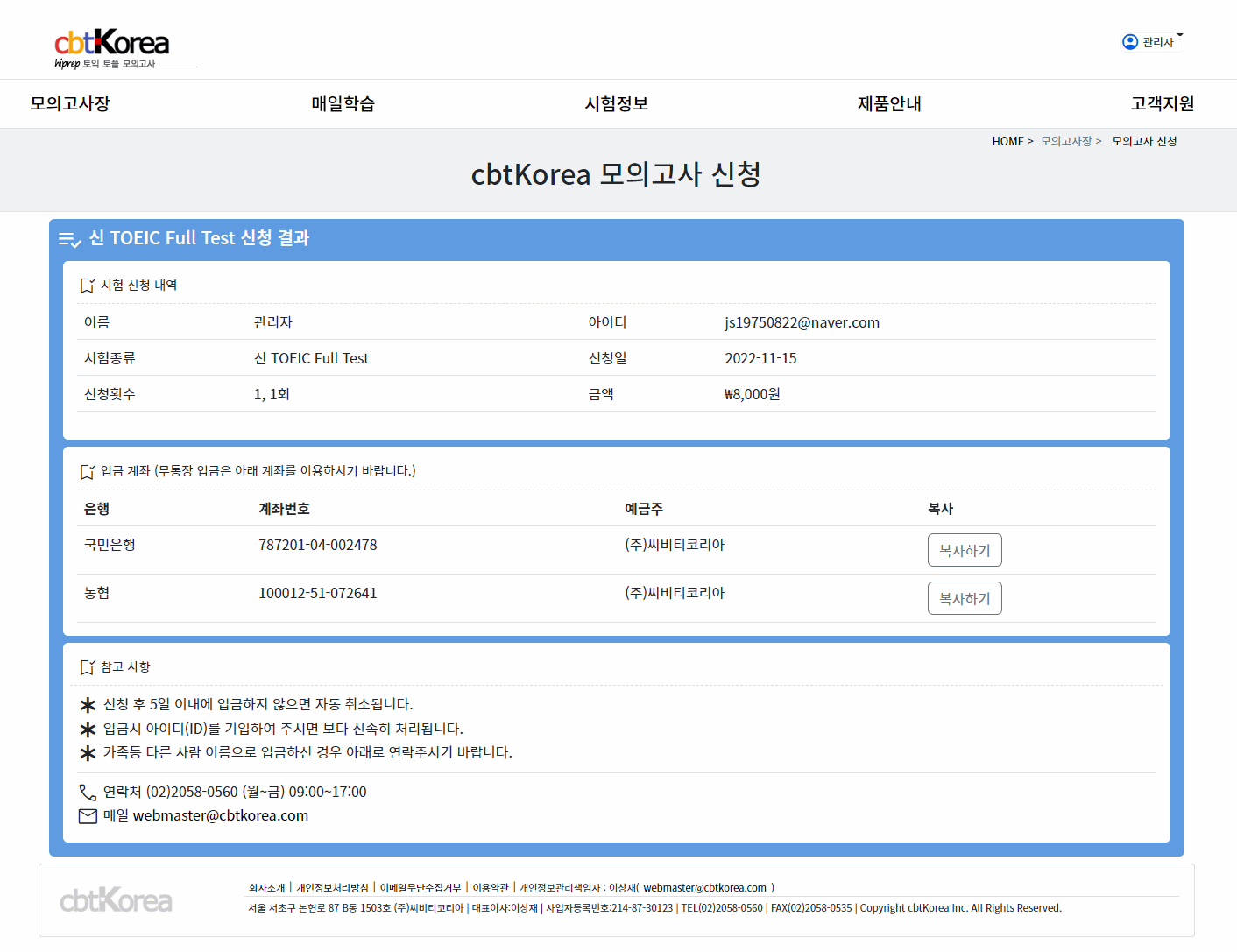
Task: Click the grey cbtKorea footer logo
Action: 116,900
